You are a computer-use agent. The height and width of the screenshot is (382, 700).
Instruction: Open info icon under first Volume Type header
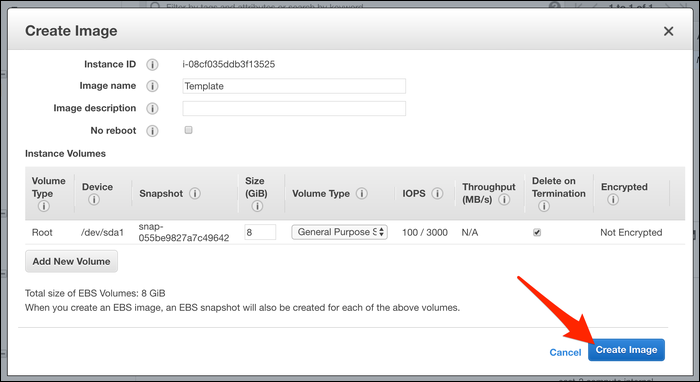coord(44,206)
